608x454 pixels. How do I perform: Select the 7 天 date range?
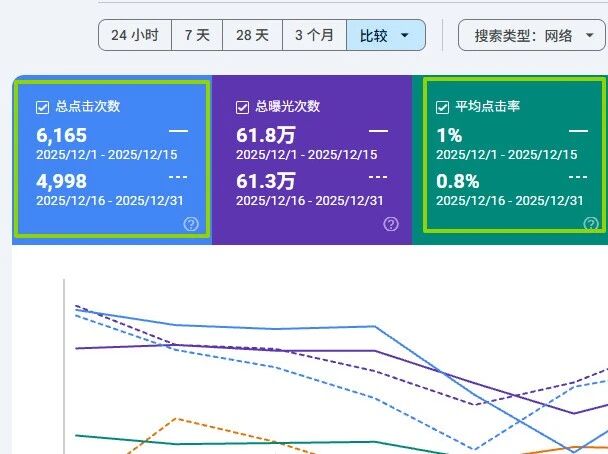[197, 35]
